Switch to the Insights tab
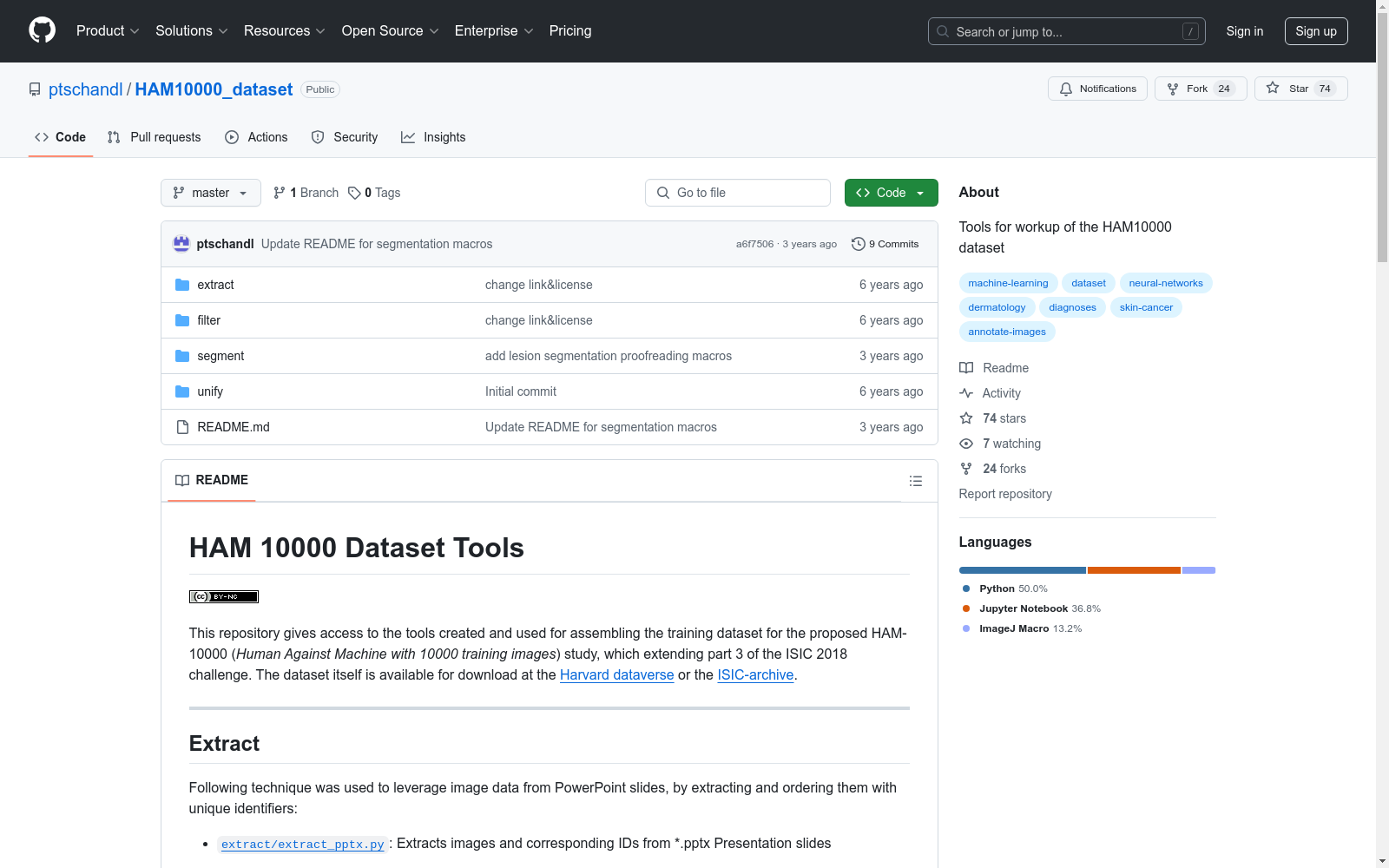Viewport: 1389px width, 868px height. click(x=433, y=137)
